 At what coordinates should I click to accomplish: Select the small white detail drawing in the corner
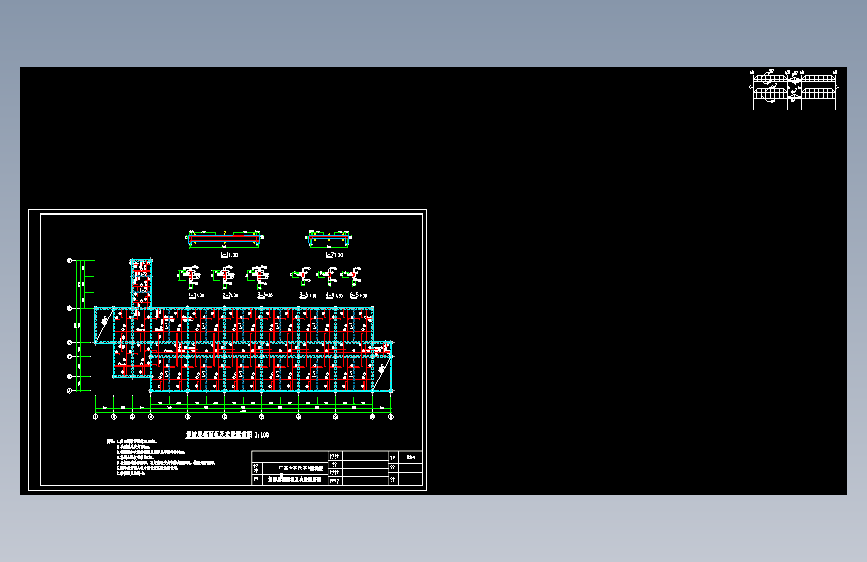click(795, 89)
